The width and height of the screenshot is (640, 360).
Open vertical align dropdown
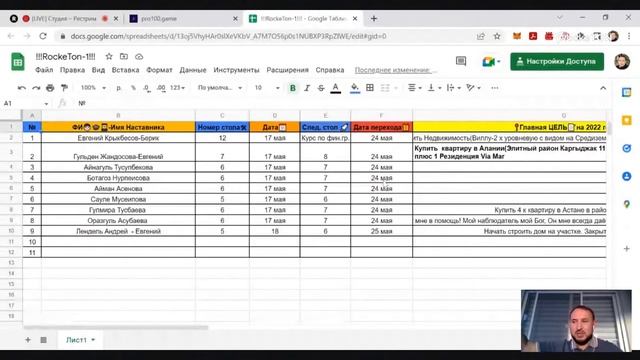(x=434, y=88)
